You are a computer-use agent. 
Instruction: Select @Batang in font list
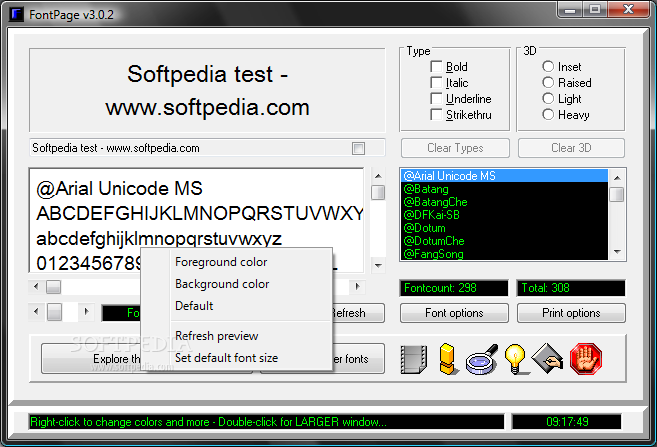504,189
